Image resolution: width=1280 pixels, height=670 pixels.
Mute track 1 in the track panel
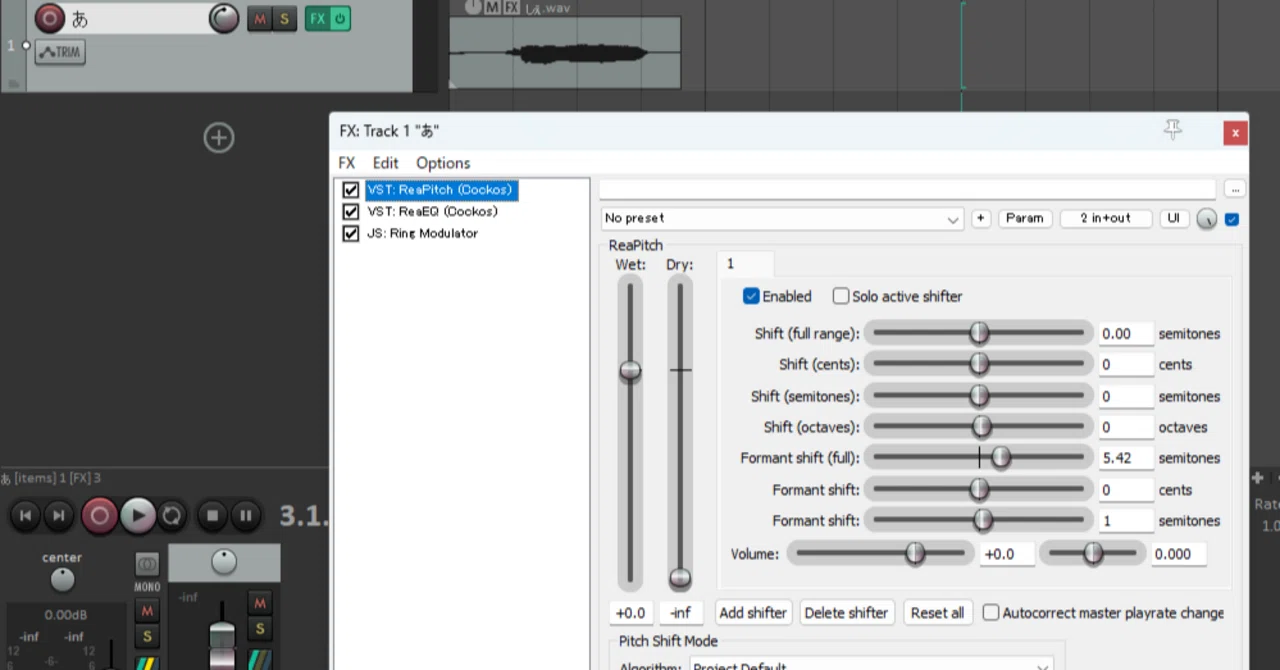pos(260,18)
